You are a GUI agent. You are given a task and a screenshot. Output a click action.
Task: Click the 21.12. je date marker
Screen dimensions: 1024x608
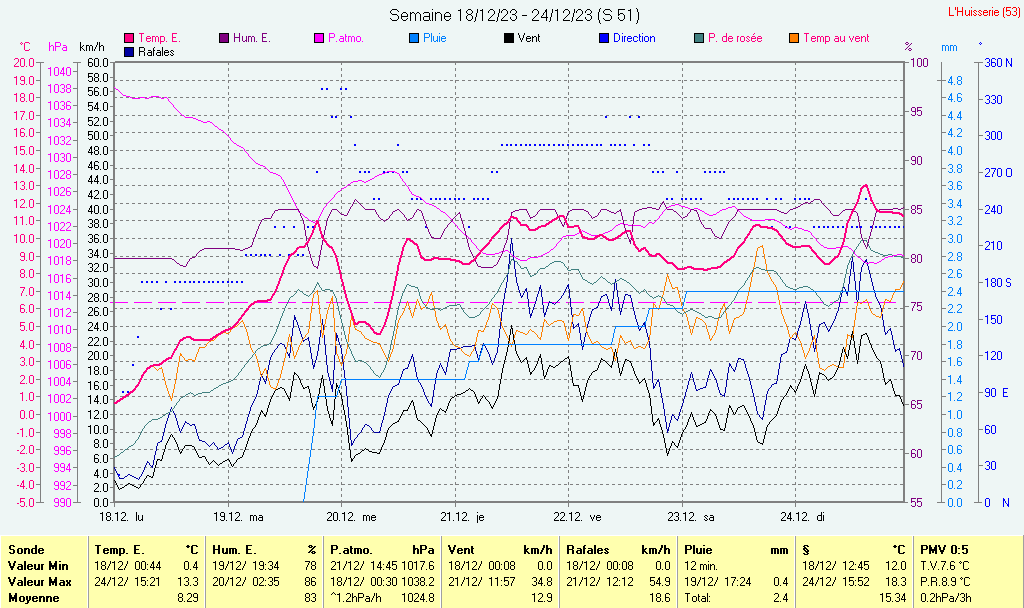(462, 517)
